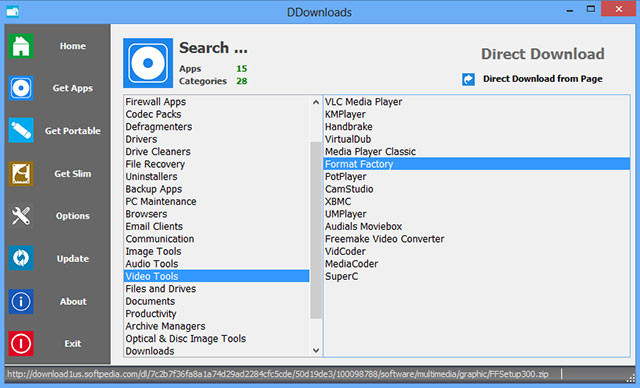Click the softpedia URL in status bar
This screenshot has height=388, width=640.
pyautogui.click(x=278, y=374)
